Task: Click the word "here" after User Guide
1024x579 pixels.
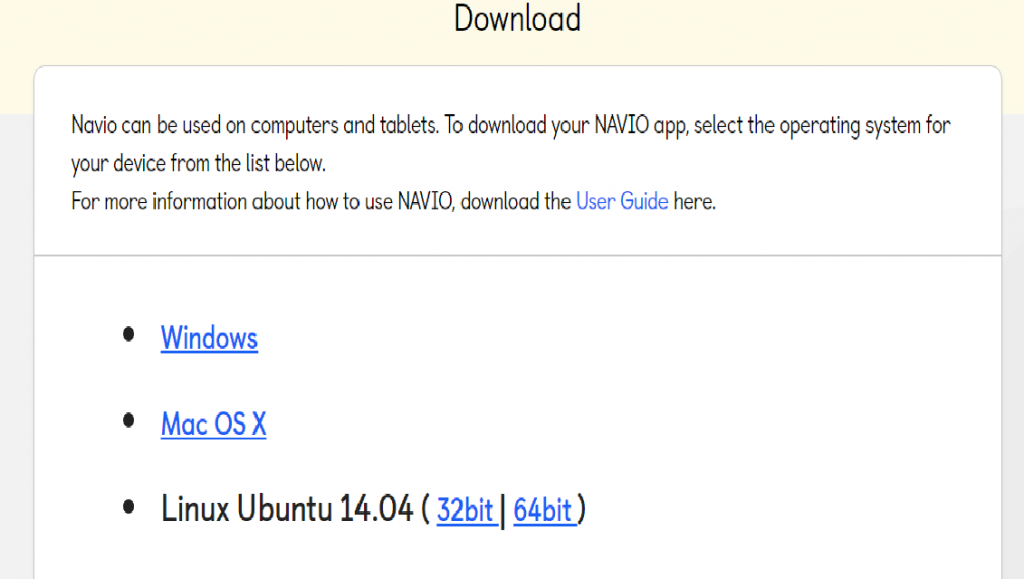Action: click(693, 201)
